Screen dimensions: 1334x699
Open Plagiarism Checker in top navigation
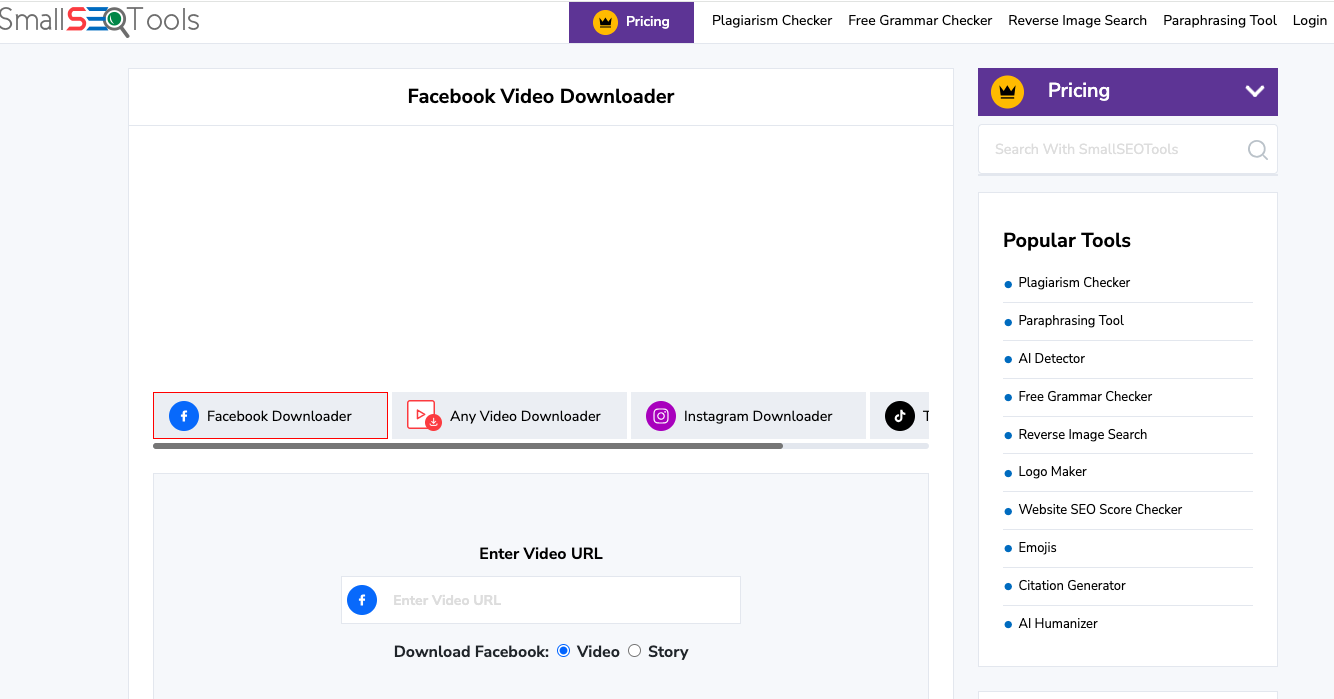click(x=771, y=21)
